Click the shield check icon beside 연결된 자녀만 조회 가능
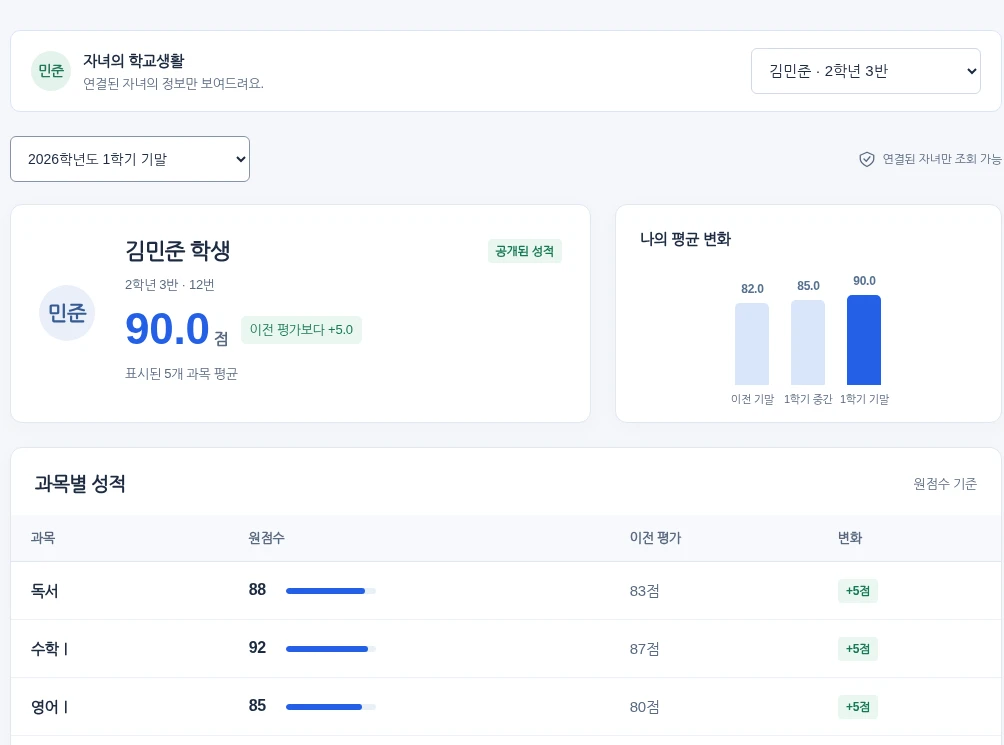This screenshot has height=745, width=1004. [866, 159]
